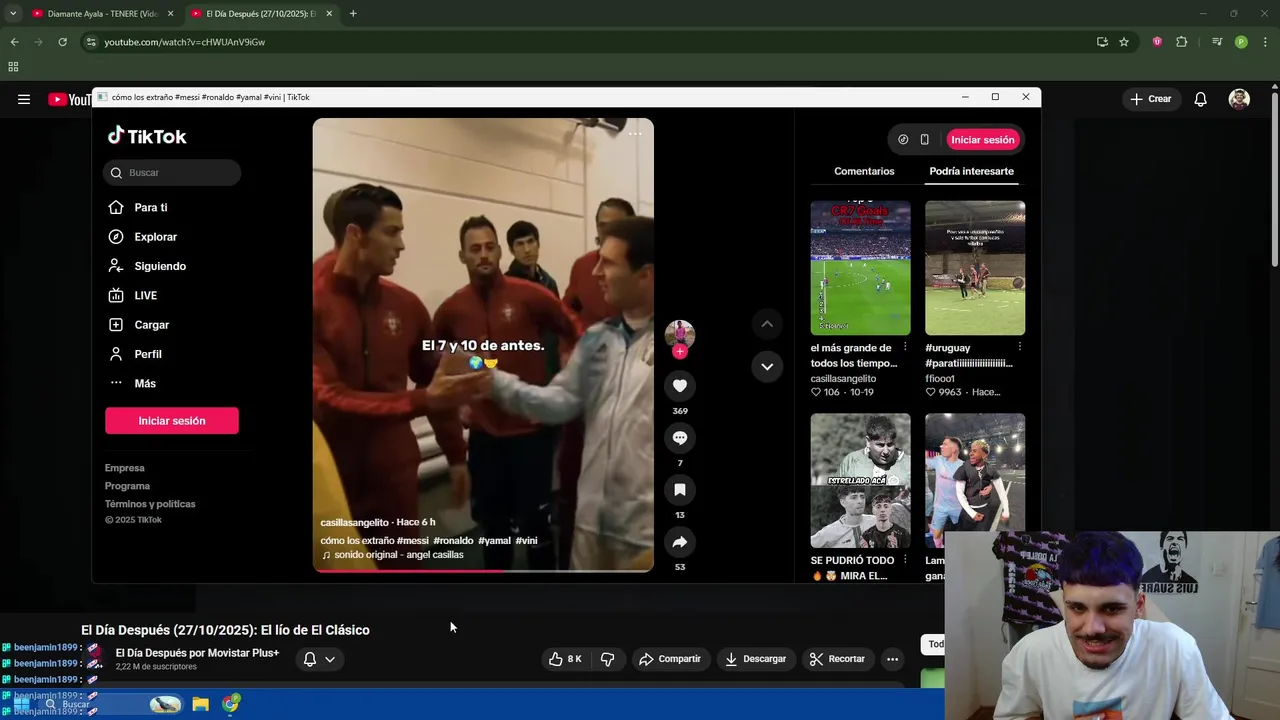1280x720 pixels.
Task: Click TikTok video progress bar
Action: click(x=483, y=570)
